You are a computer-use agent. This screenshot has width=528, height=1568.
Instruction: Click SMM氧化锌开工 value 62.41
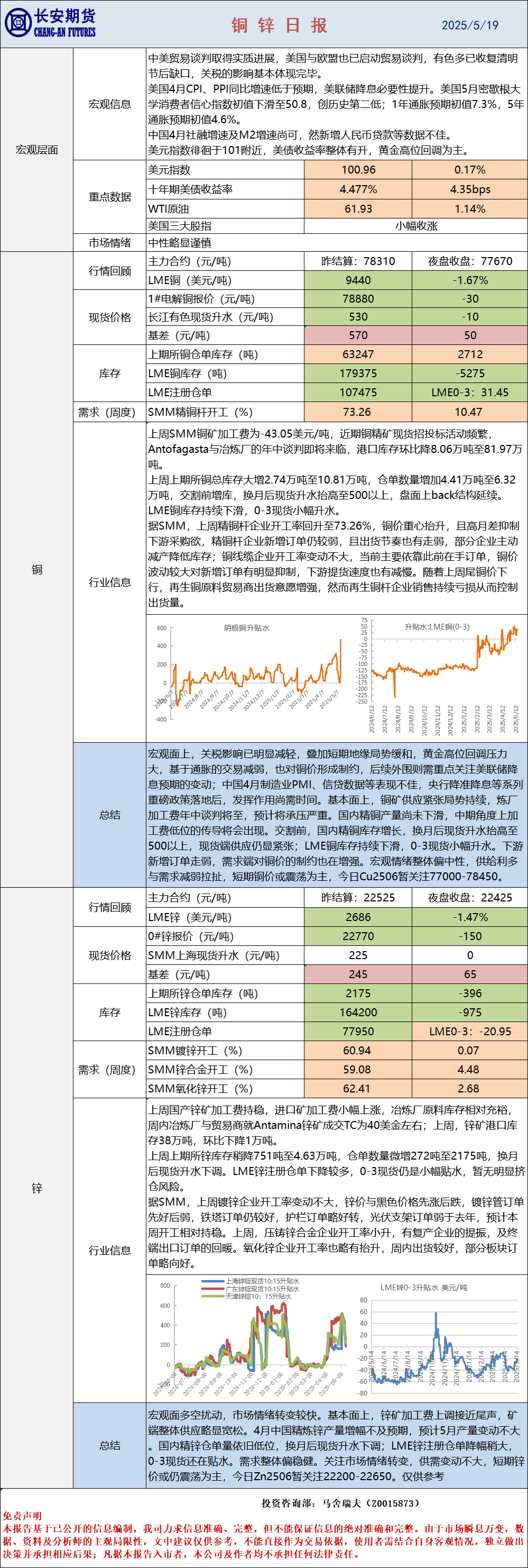(x=358, y=1088)
